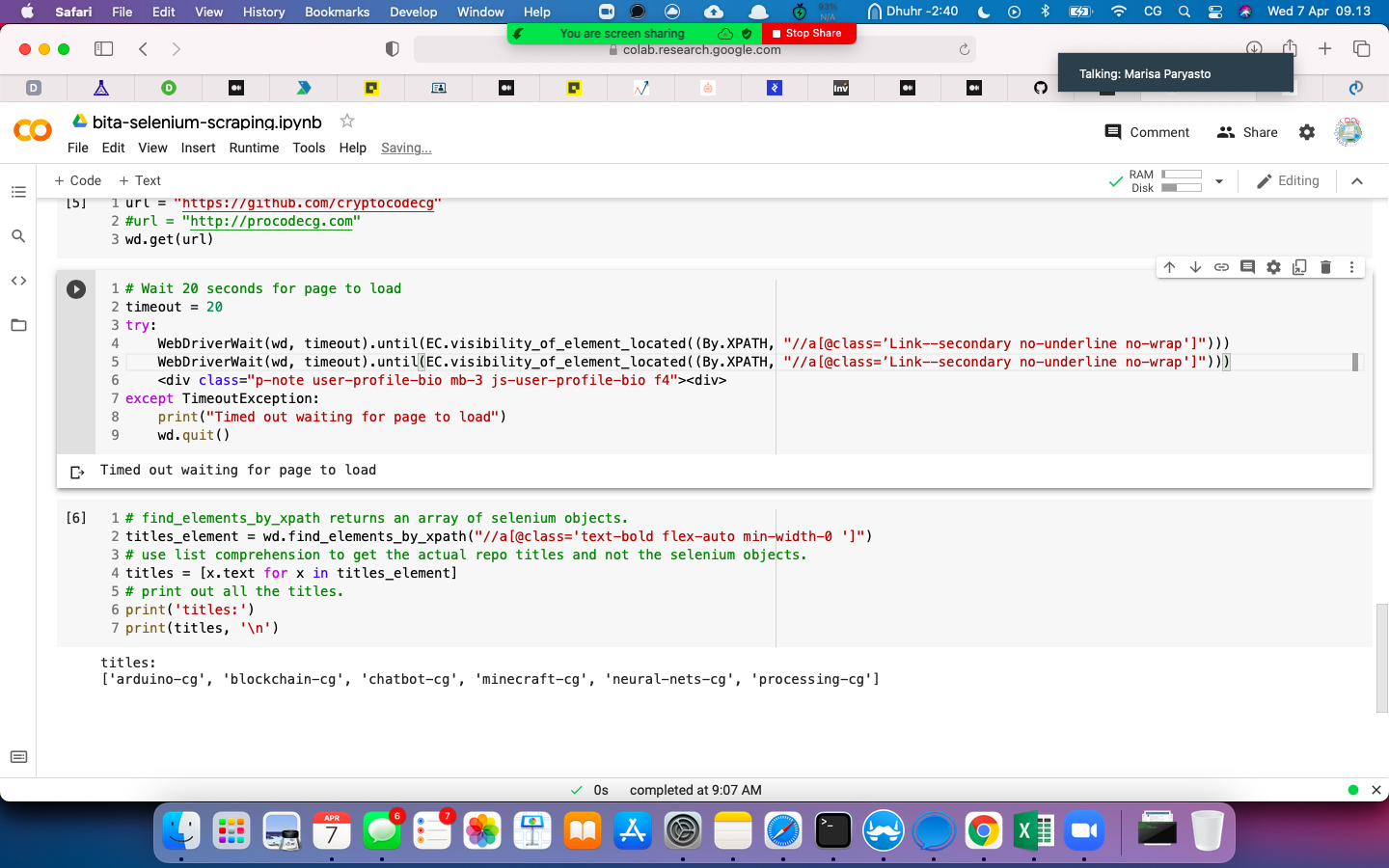This screenshot has width=1389, height=868.
Task: Open the Saving status link
Action: click(406, 148)
